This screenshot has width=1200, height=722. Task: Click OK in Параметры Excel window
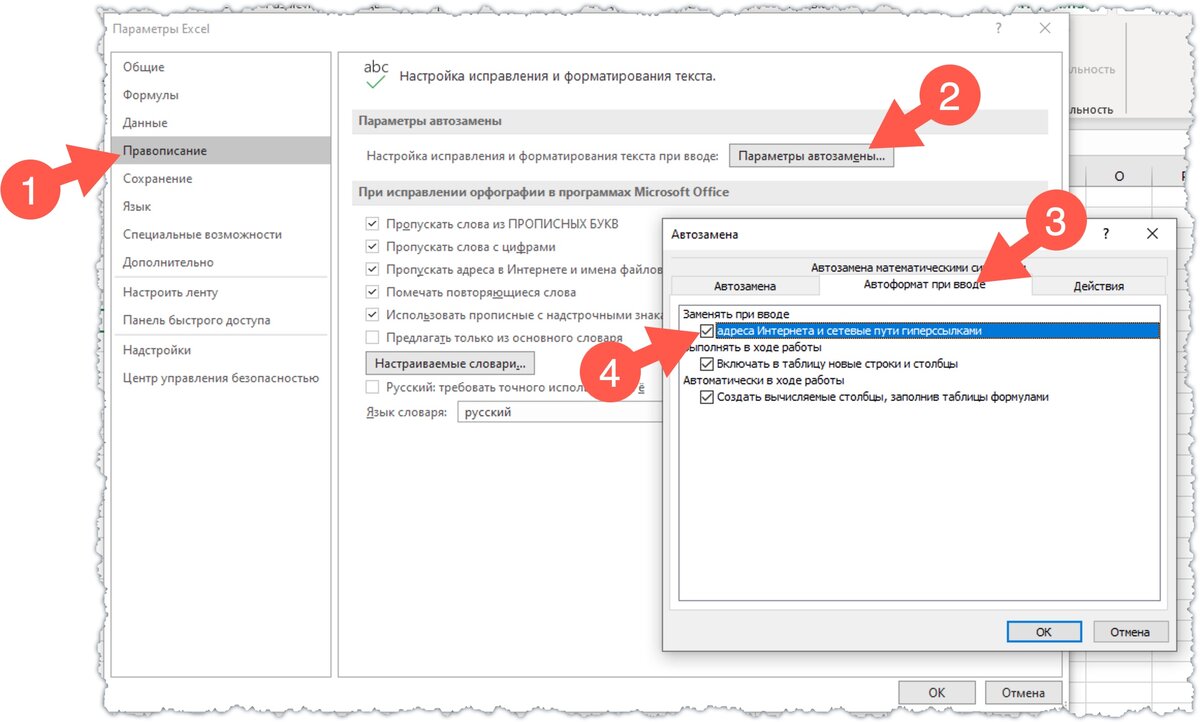click(937, 692)
